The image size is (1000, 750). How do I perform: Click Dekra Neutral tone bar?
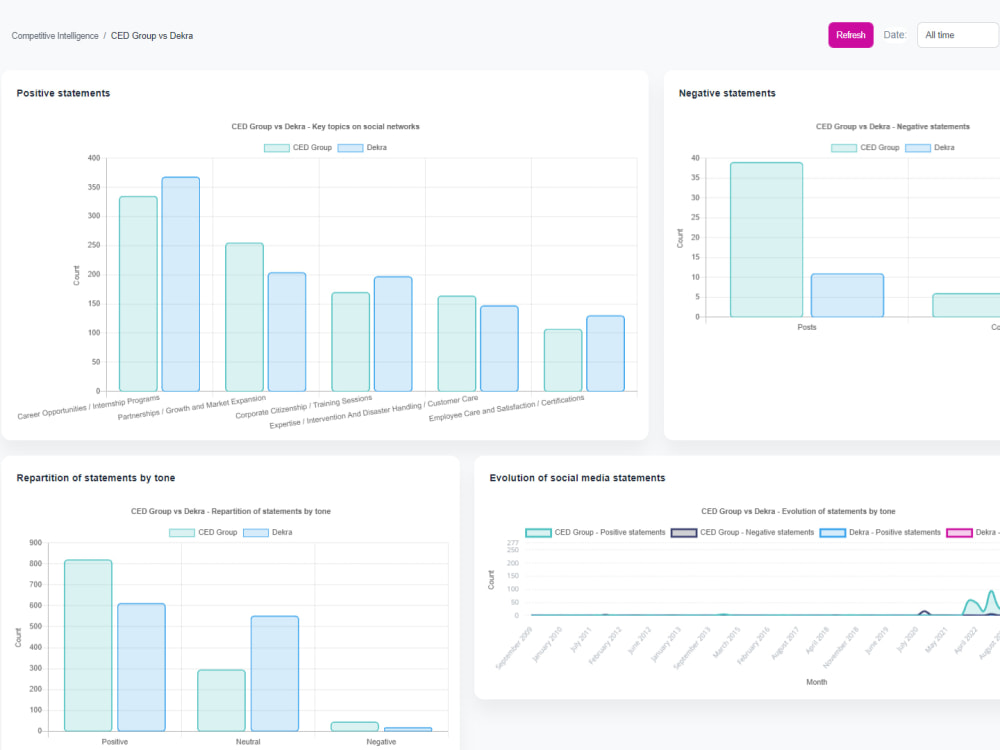(x=275, y=673)
